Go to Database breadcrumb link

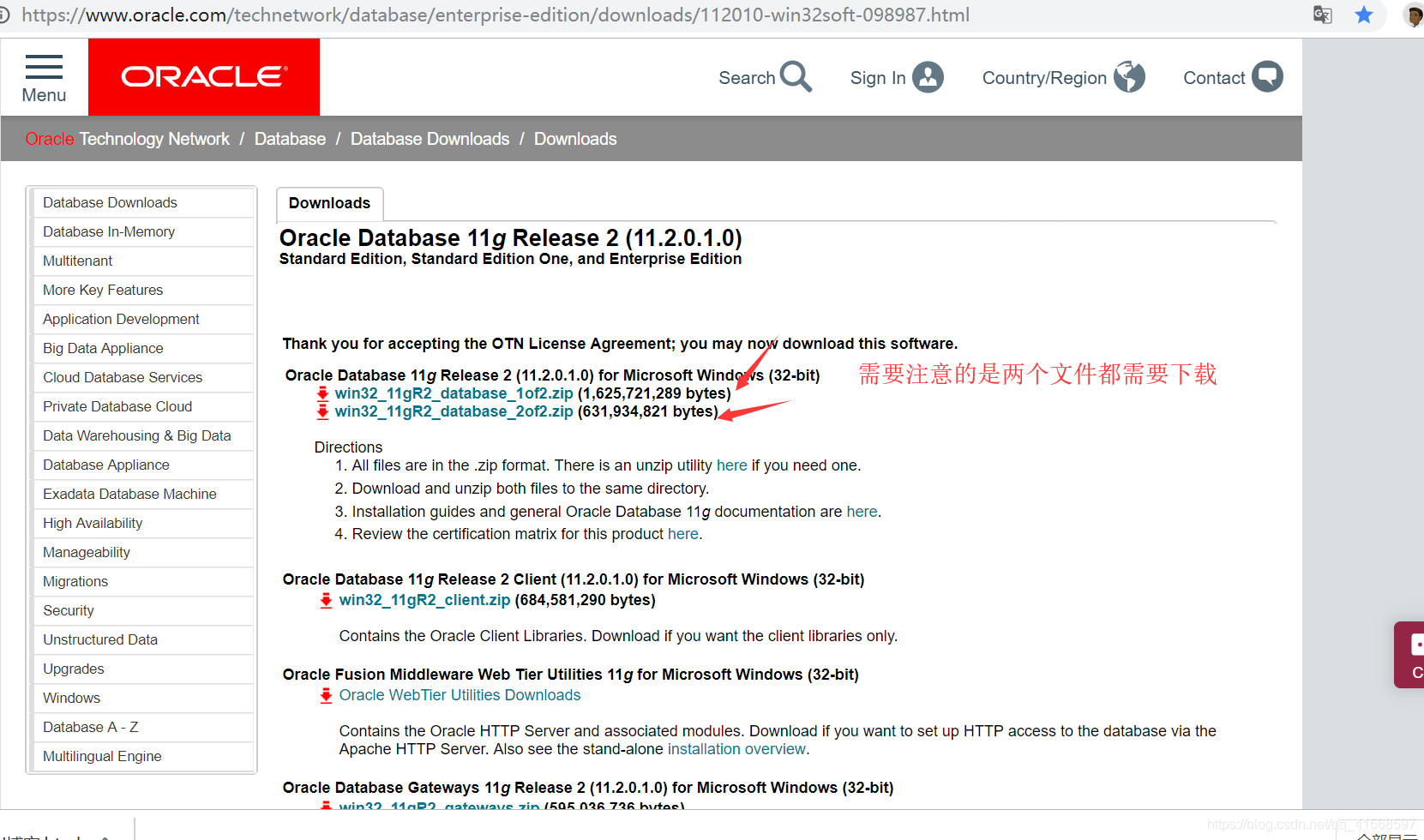tap(290, 139)
